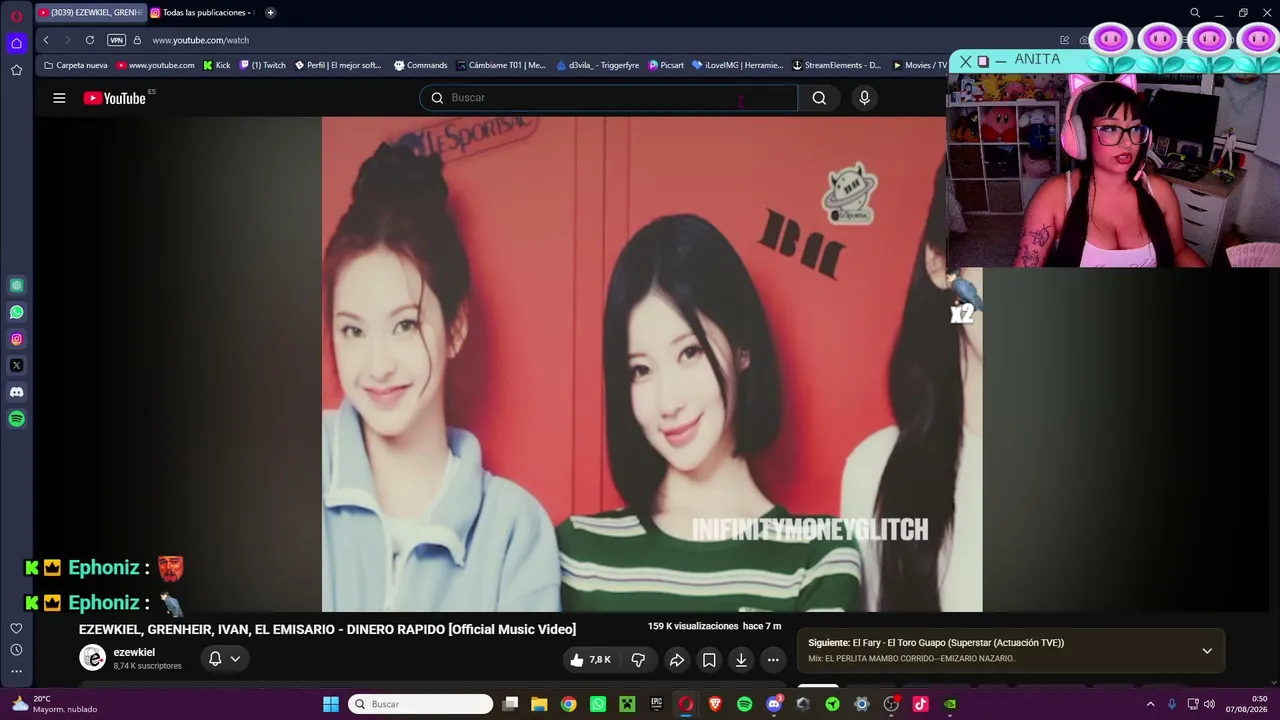Show hidden system tray icons chevron
The image size is (1280, 720).
click(x=1149, y=704)
